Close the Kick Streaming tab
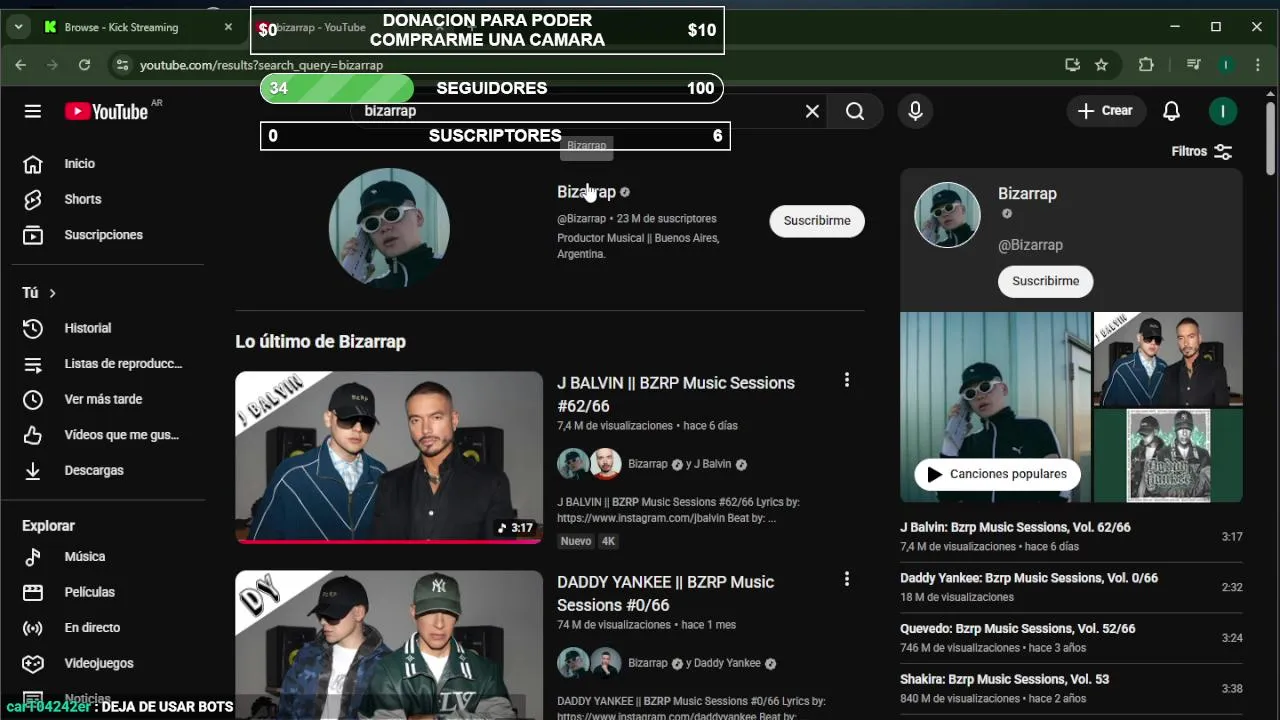Viewport: 1280px width, 720px height. 228,27
